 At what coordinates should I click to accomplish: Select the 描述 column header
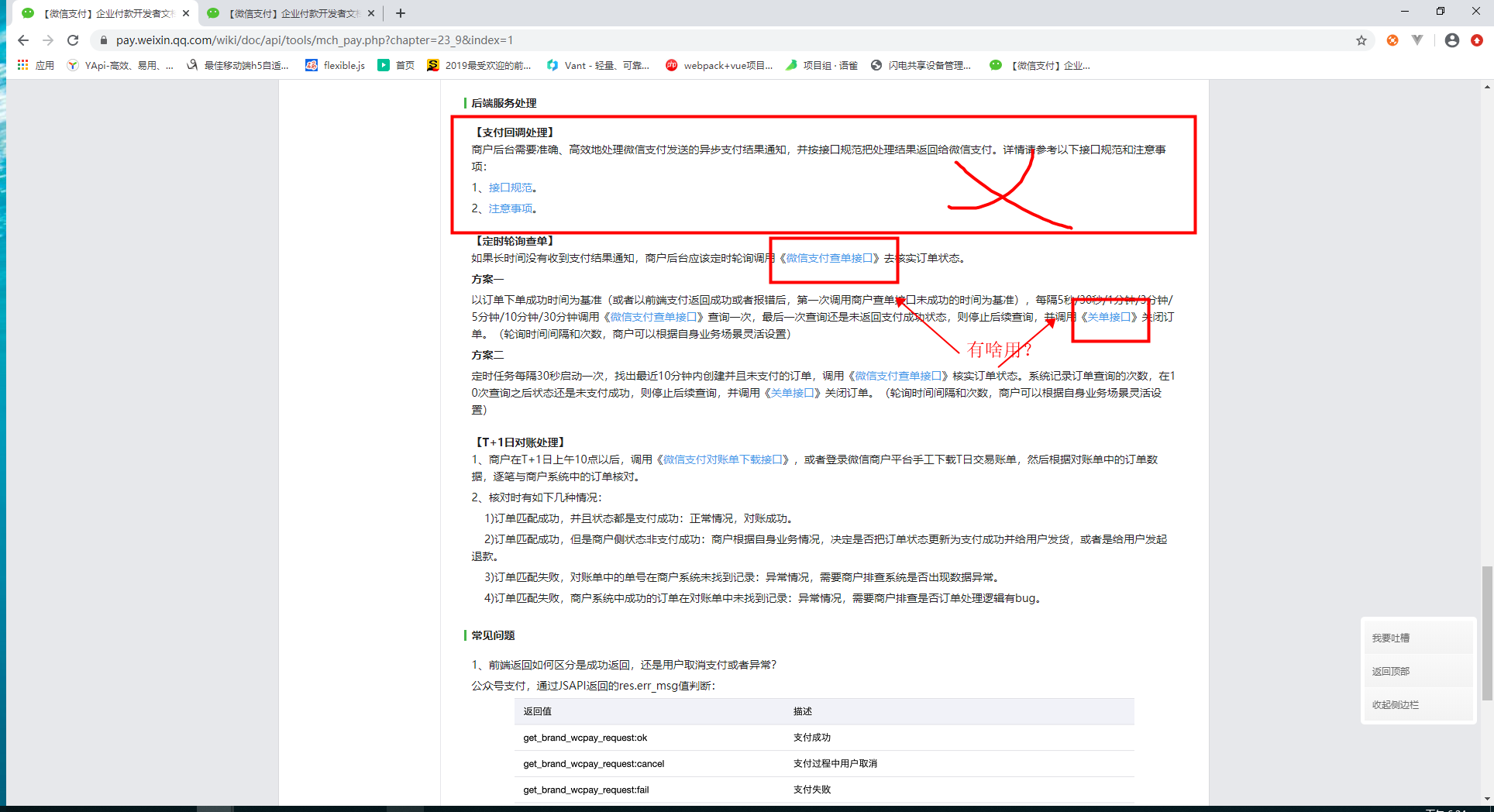pyautogui.click(x=803, y=711)
